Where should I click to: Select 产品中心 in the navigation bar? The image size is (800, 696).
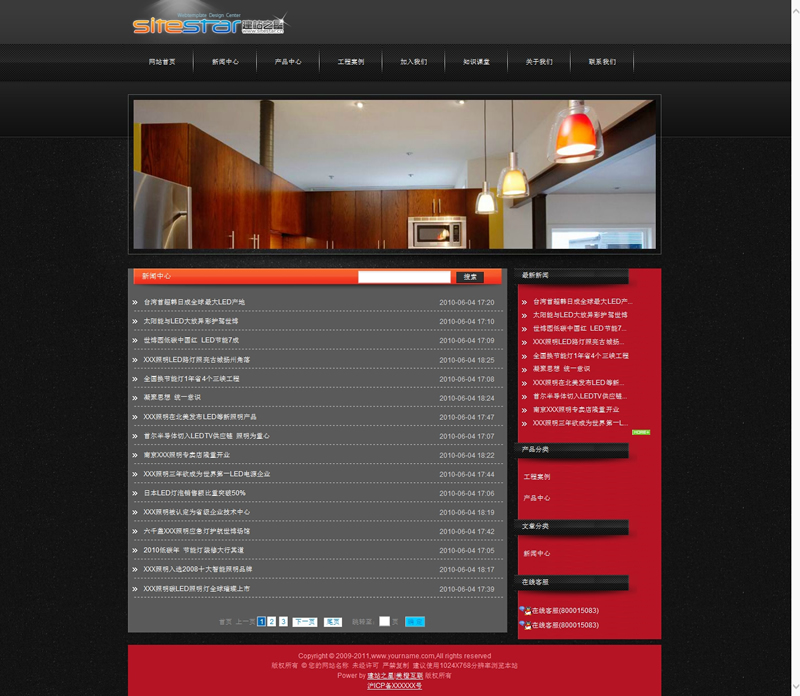pos(288,62)
